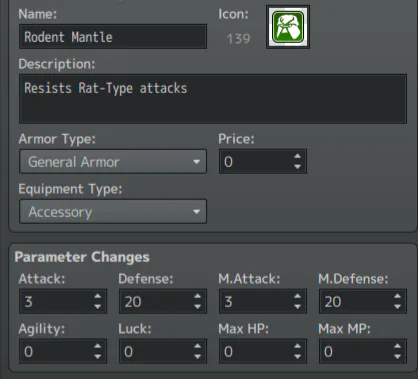Increase the Price value with up arrow

pyautogui.click(x=297, y=156)
